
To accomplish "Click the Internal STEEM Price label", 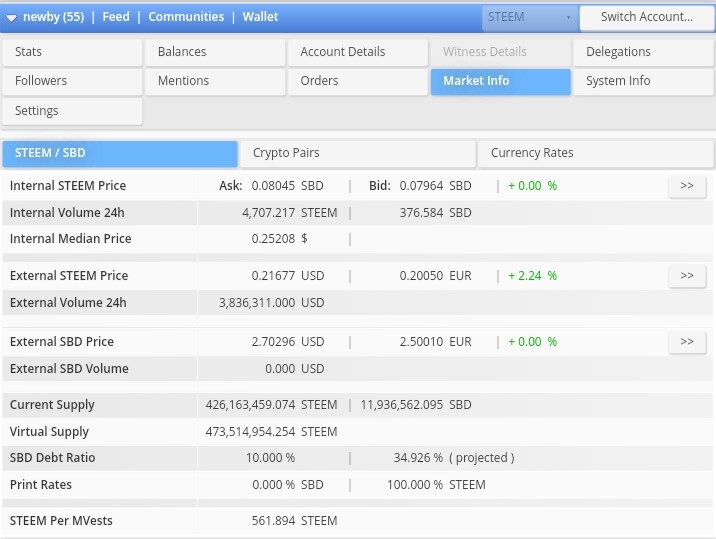I will pos(68,186).
